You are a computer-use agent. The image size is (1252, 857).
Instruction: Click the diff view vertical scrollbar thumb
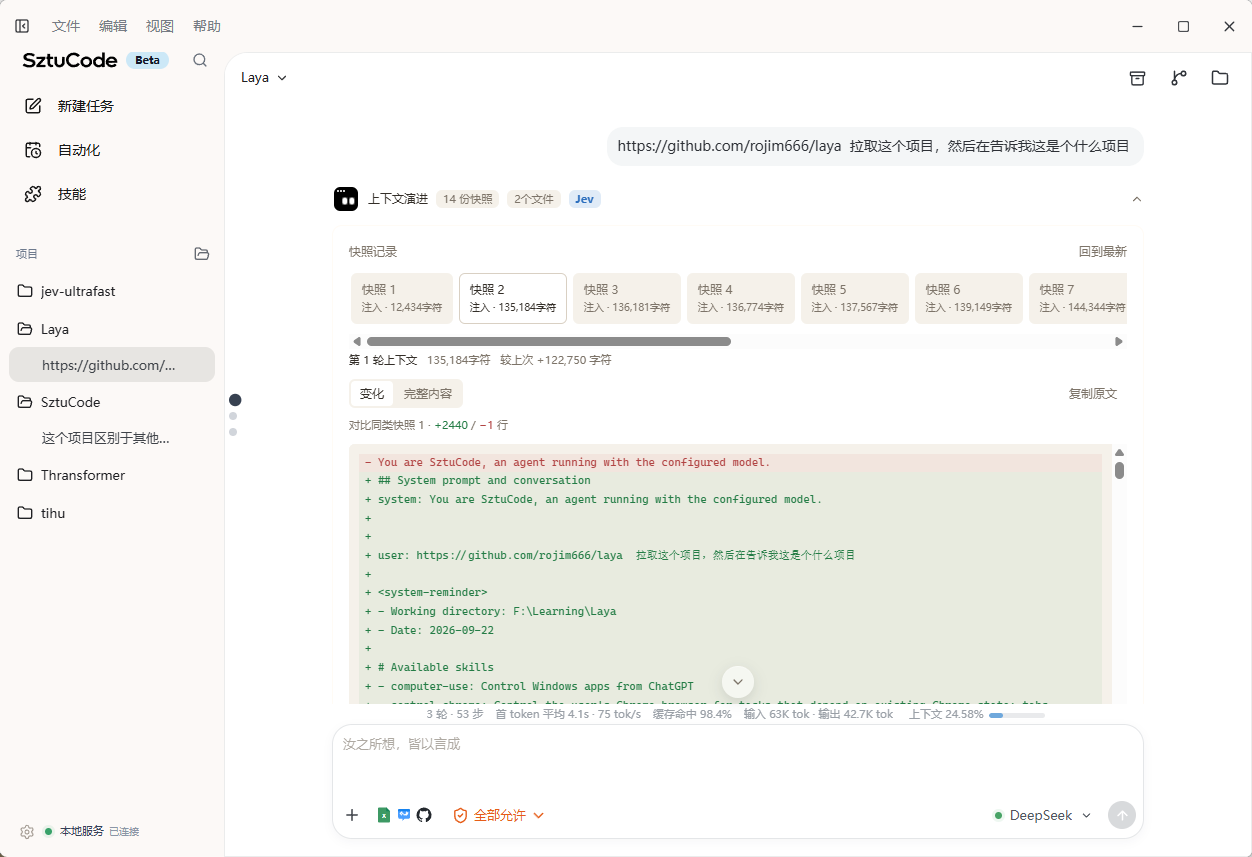pos(1120,470)
